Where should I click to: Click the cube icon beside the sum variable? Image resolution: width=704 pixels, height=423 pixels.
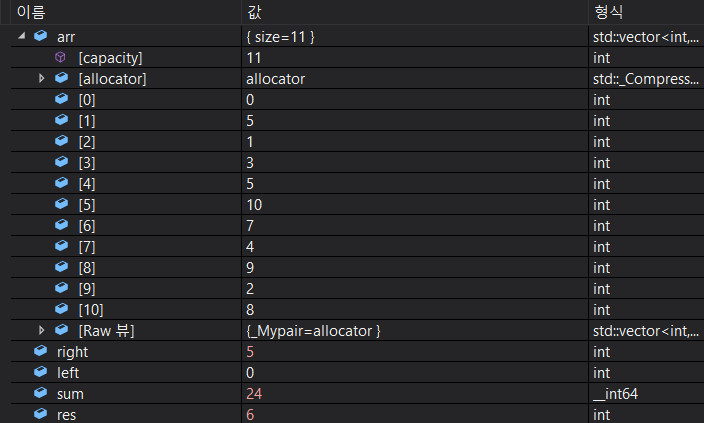coord(41,394)
